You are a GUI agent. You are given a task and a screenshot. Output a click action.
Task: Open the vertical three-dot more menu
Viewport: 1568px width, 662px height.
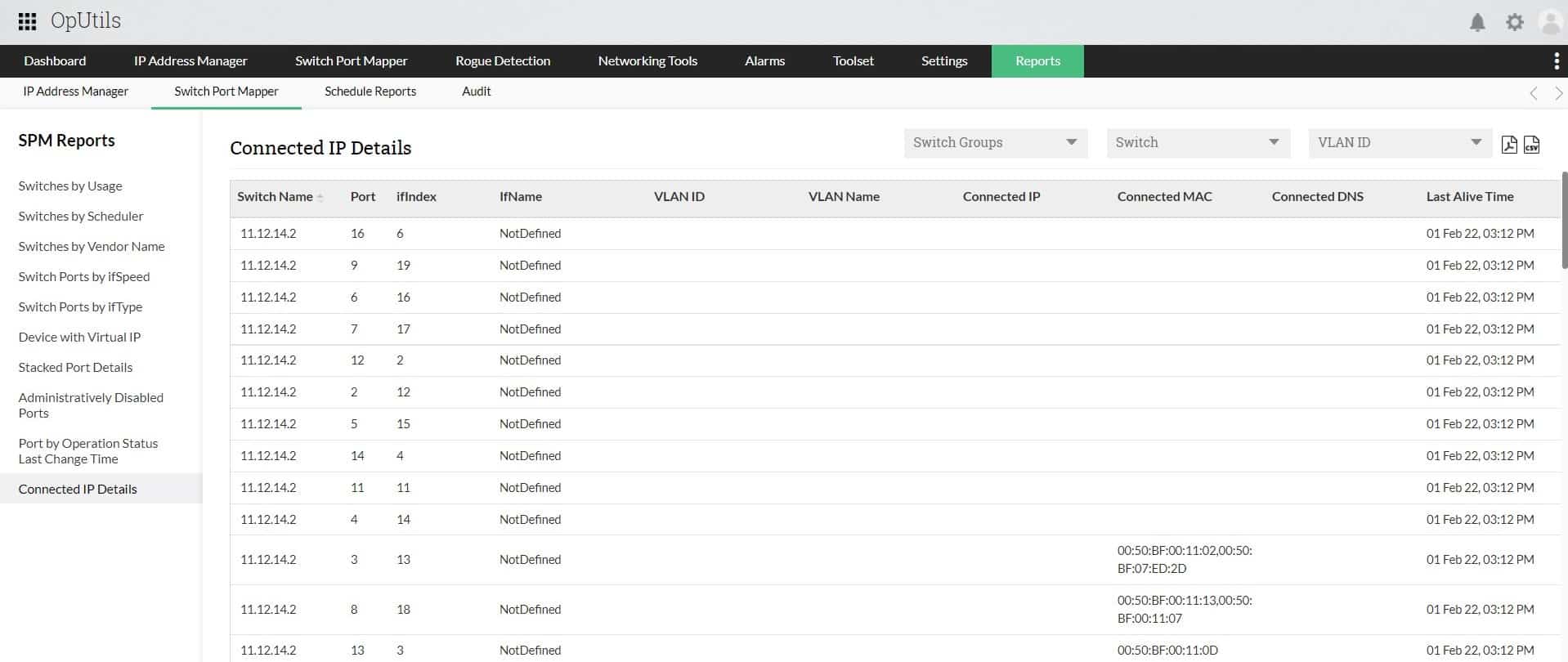[1556, 61]
